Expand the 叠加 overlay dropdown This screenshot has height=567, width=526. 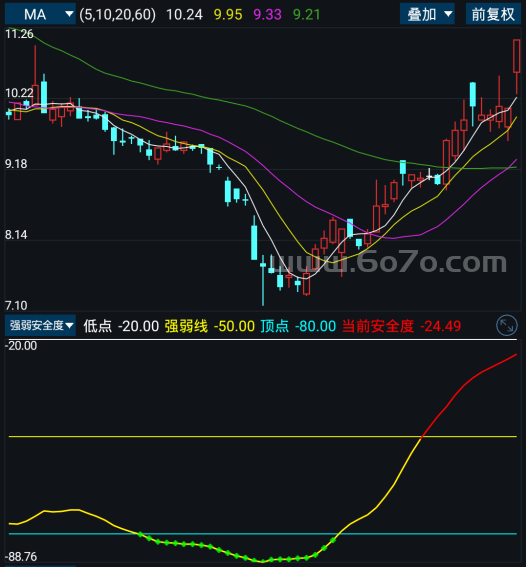click(x=427, y=14)
